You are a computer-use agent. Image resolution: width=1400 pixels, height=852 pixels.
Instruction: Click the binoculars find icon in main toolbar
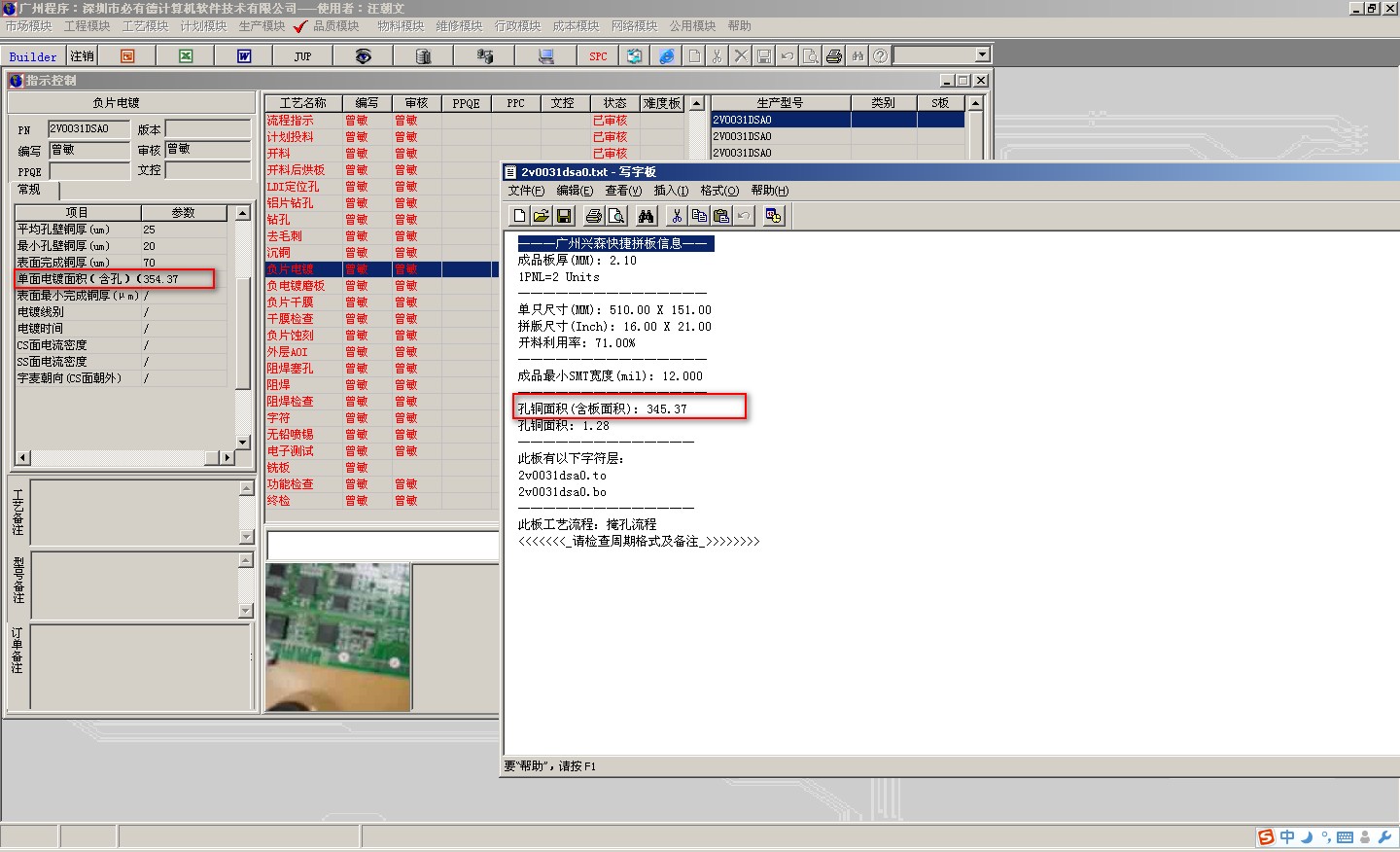857,56
